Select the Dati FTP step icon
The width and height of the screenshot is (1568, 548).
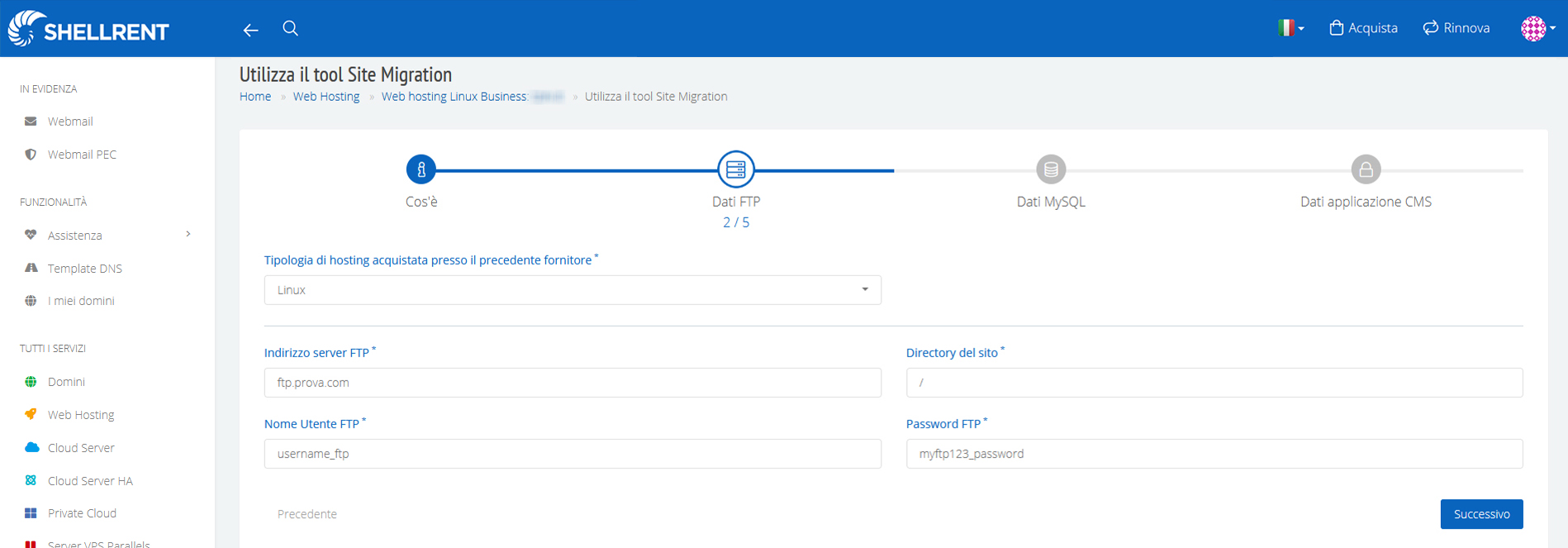pyautogui.click(x=736, y=169)
